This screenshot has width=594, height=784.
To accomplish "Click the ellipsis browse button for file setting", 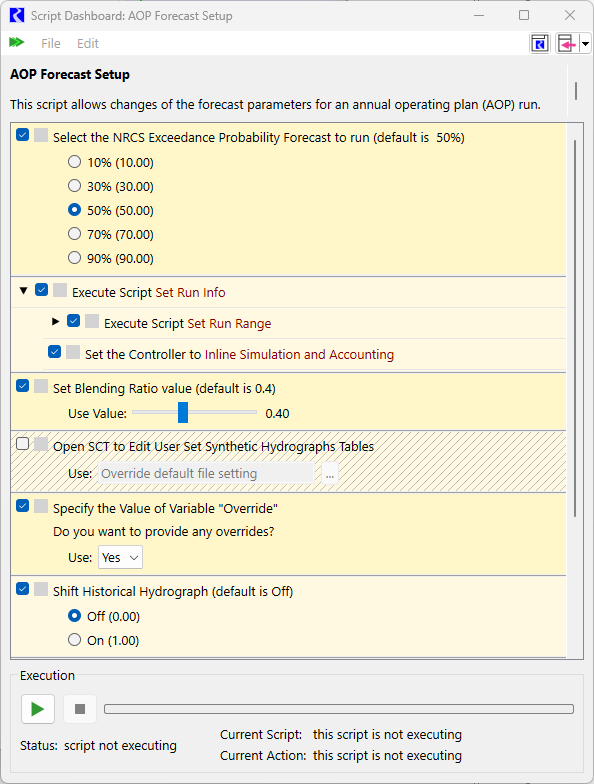I will point(330,473).
